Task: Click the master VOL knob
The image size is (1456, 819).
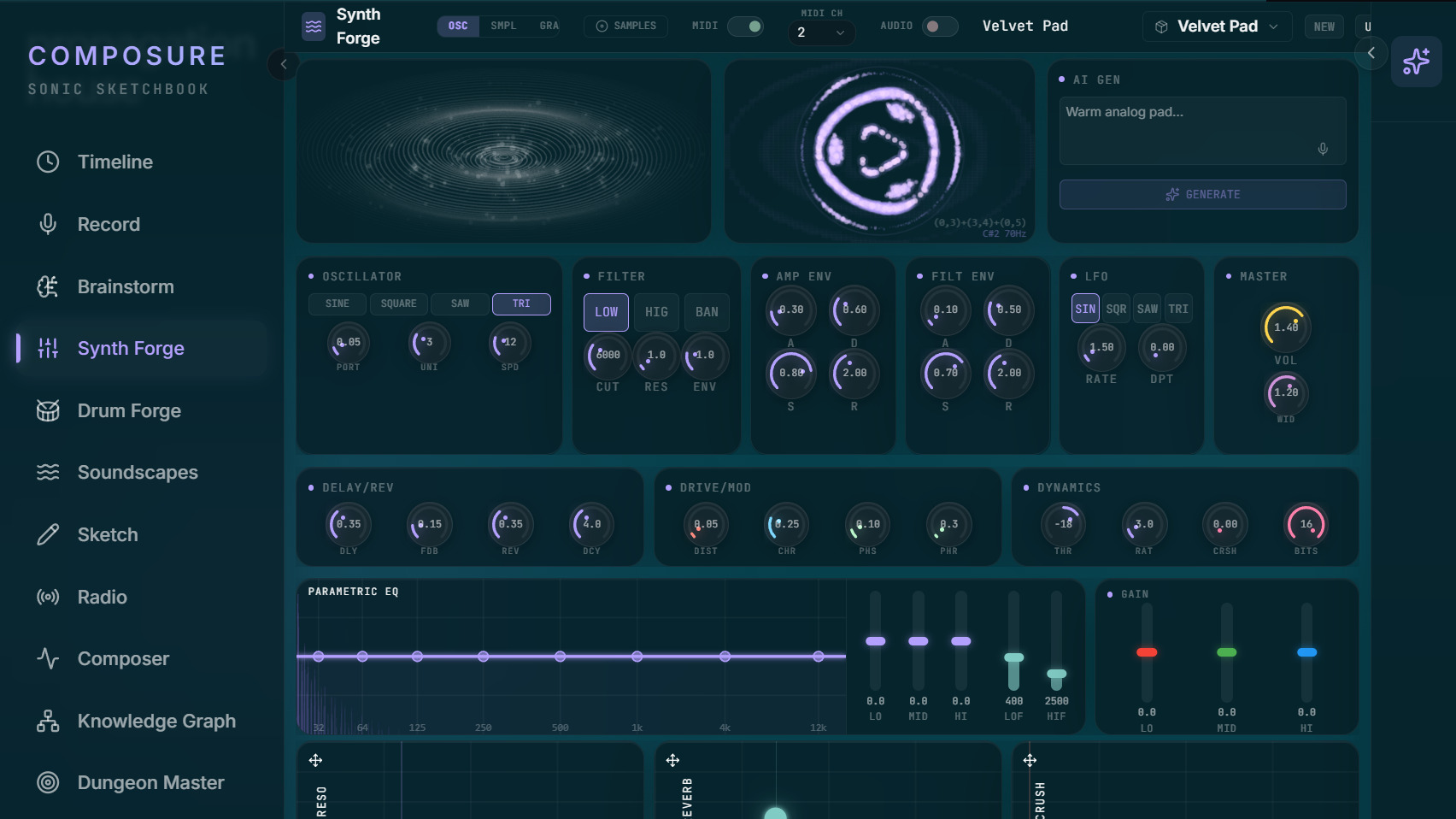Action: coord(1285,327)
